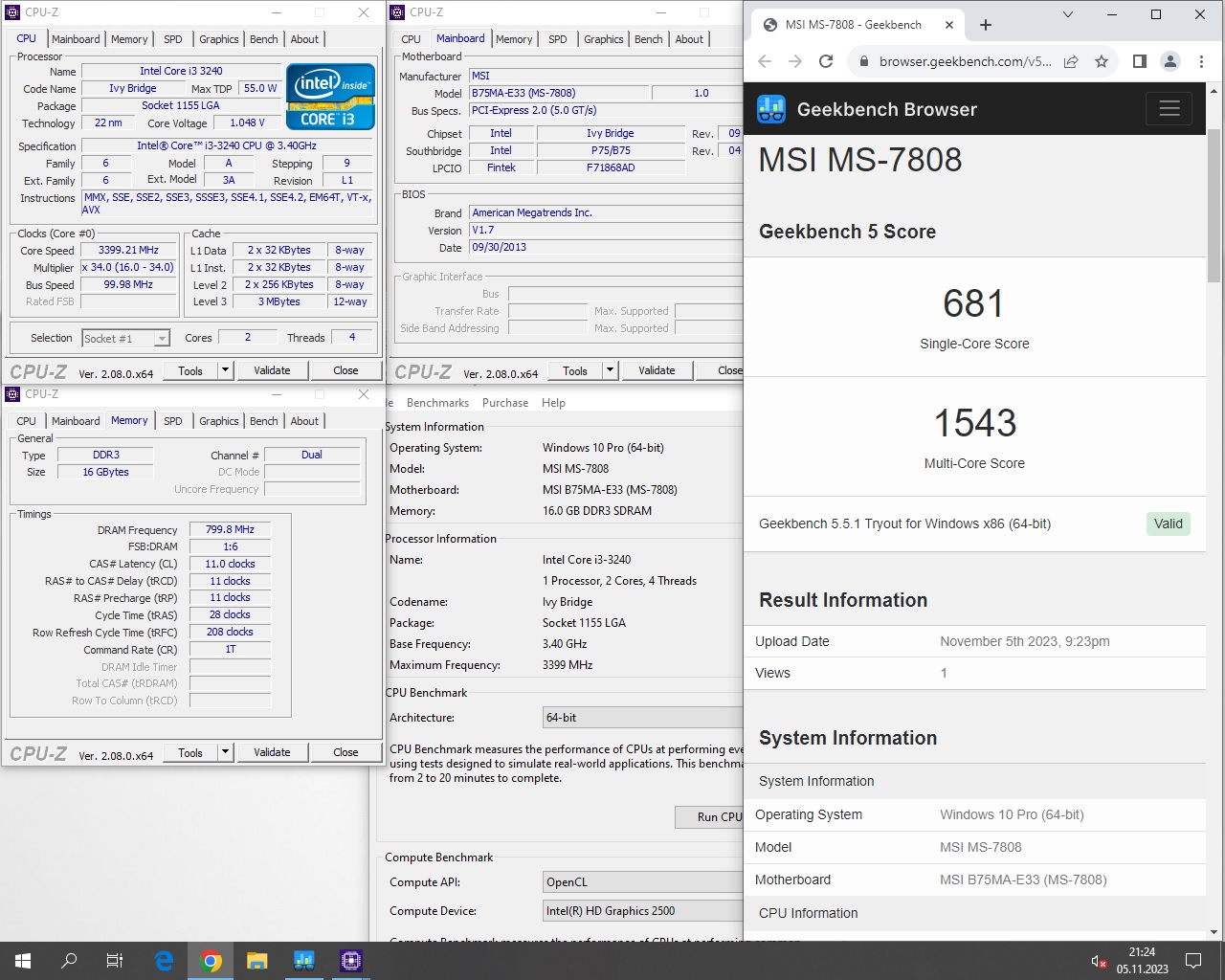Click the Single-Core Score 681

pos(973,304)
